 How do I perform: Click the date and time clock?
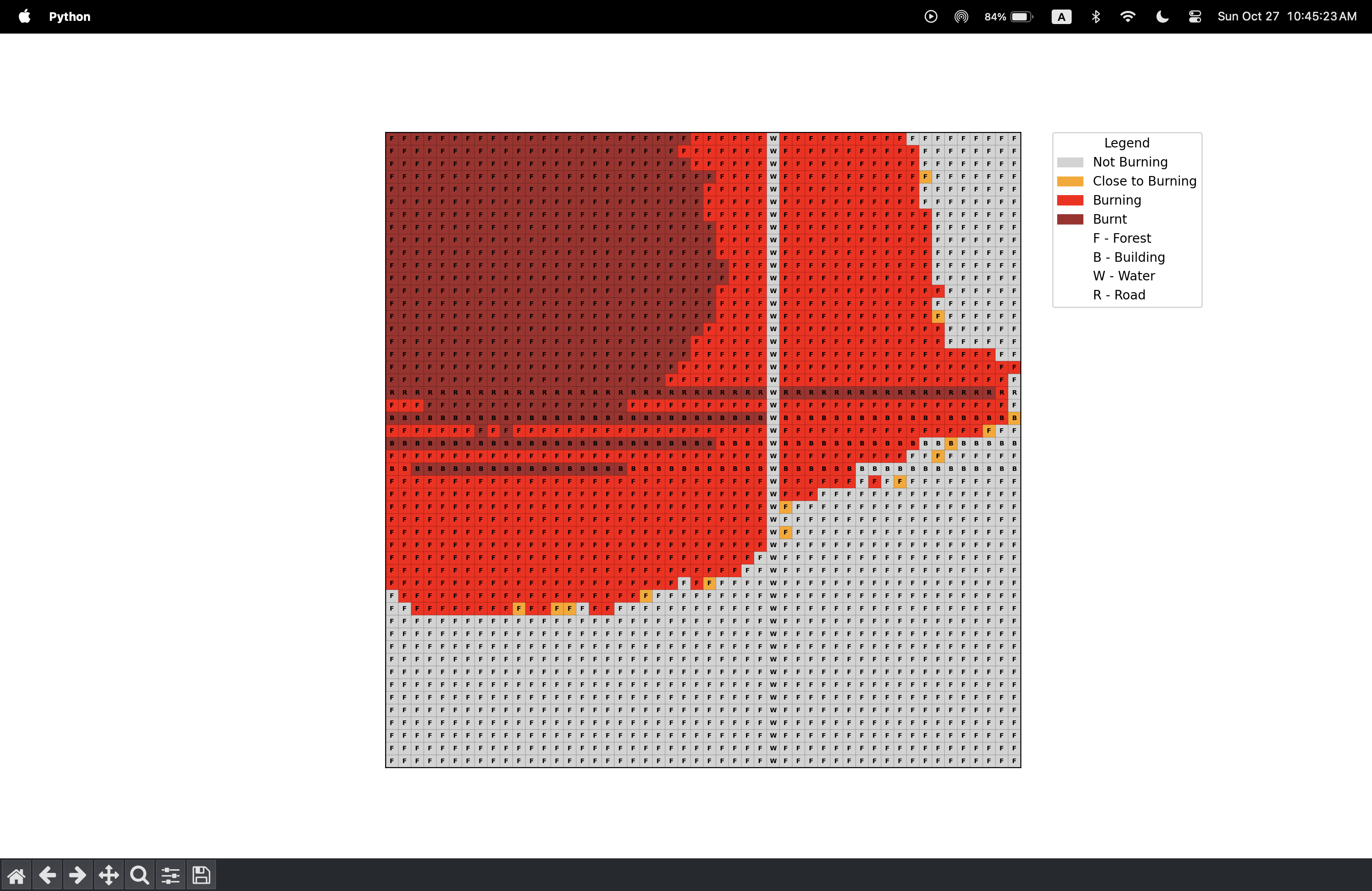pos(1287,16)
